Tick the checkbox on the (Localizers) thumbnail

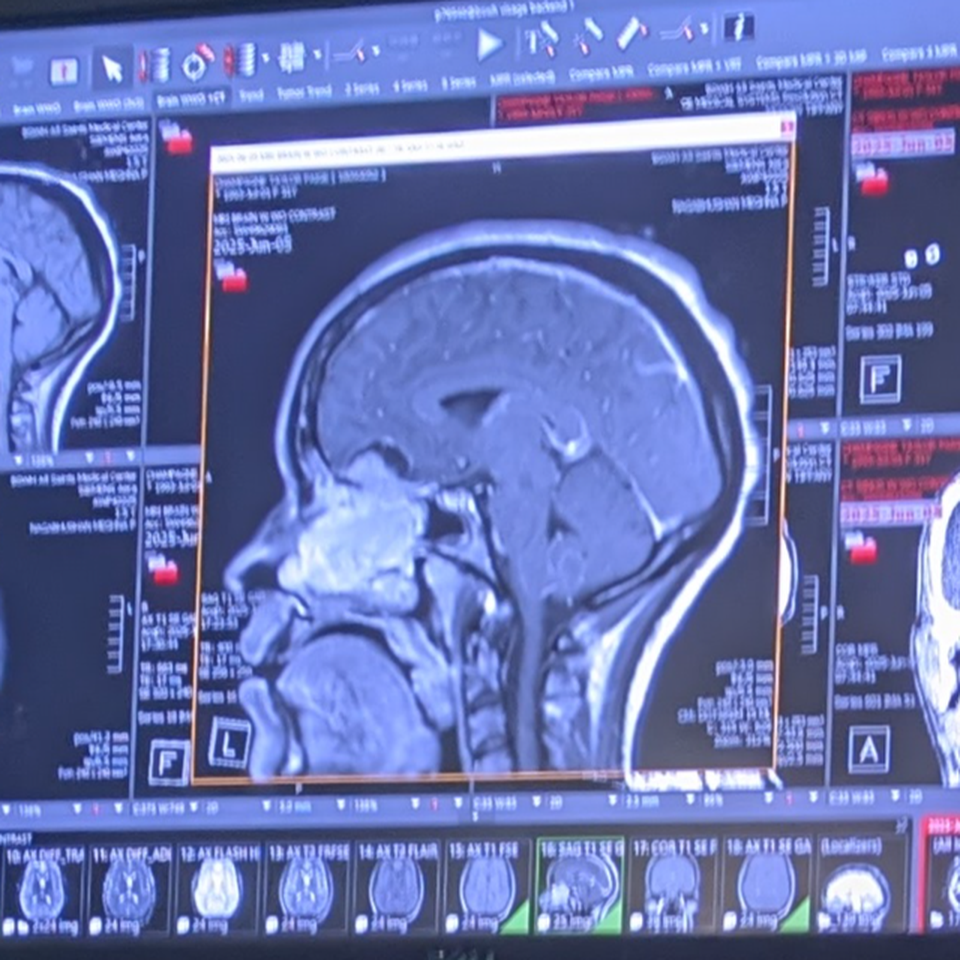tap(824, 920)
